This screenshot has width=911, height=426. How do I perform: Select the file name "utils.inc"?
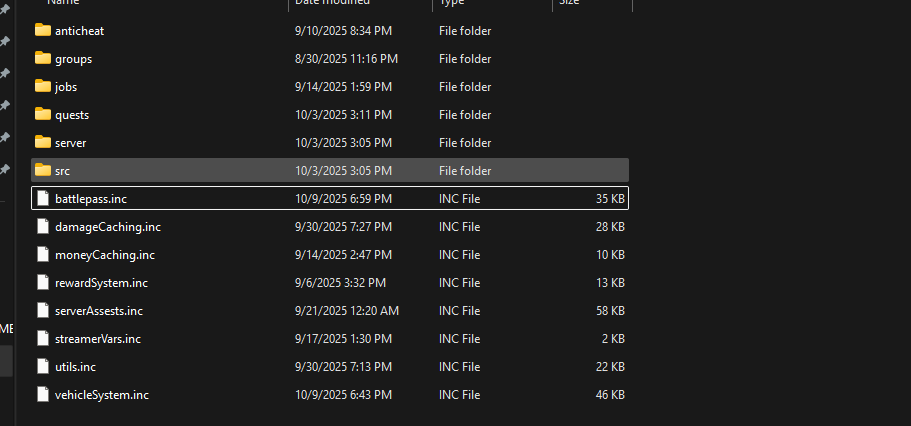coord(76,367)
